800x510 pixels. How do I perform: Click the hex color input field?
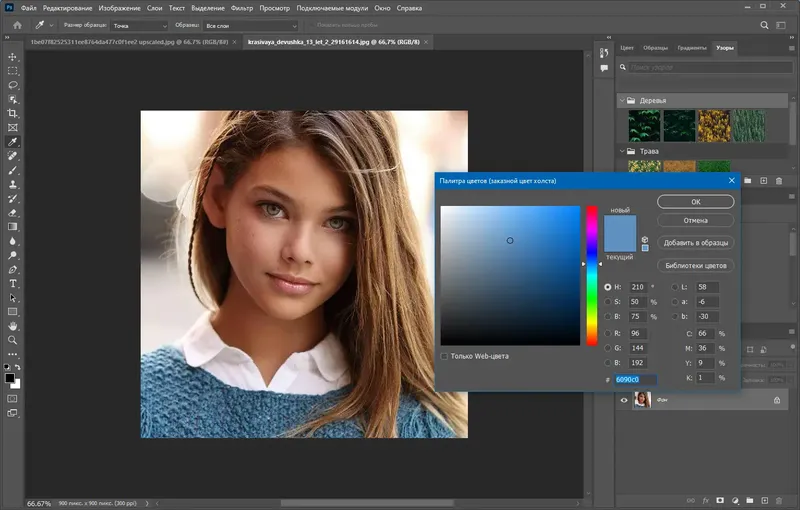(635, 380)
